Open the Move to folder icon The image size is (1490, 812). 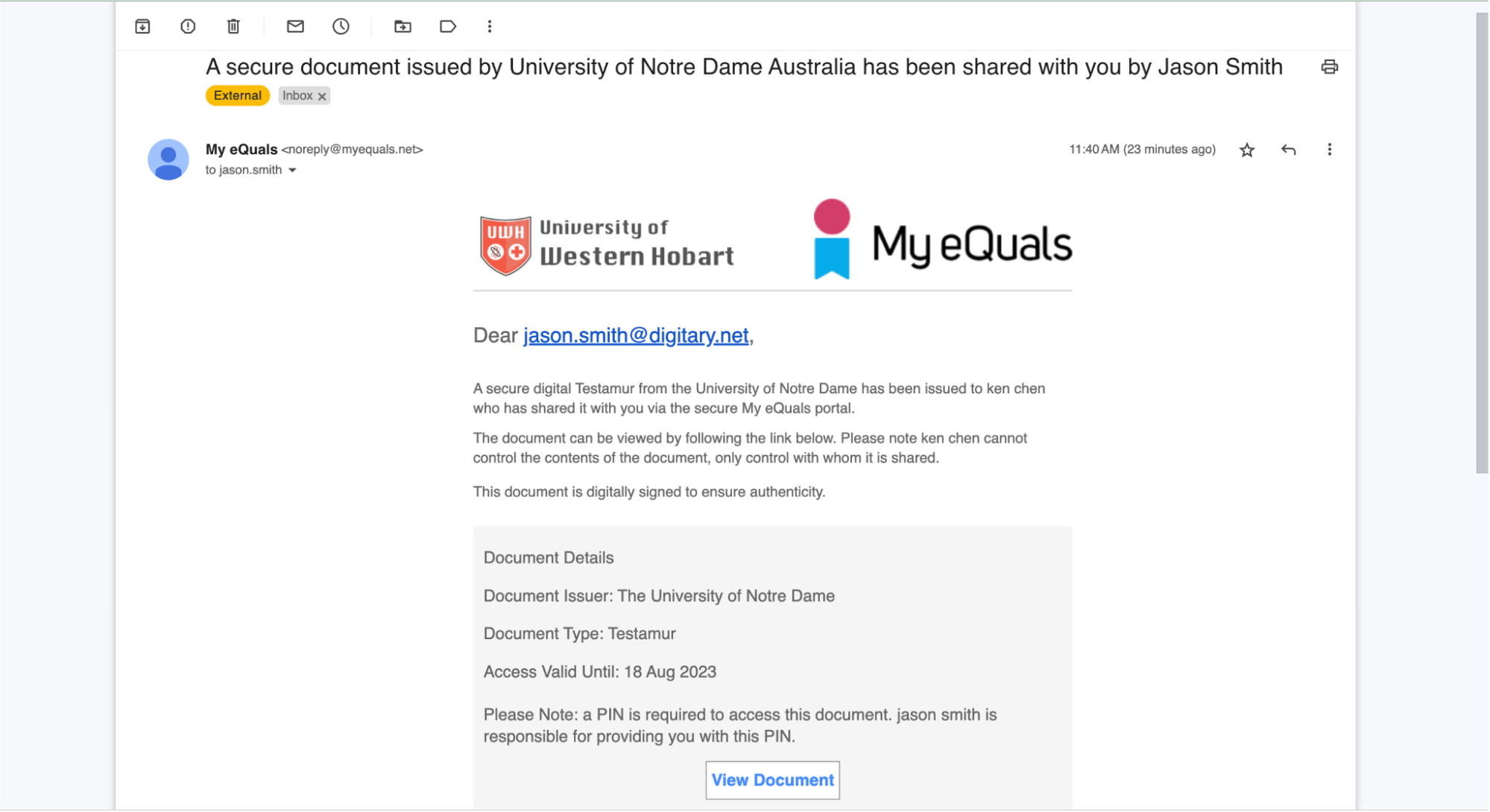coord(403,27)
